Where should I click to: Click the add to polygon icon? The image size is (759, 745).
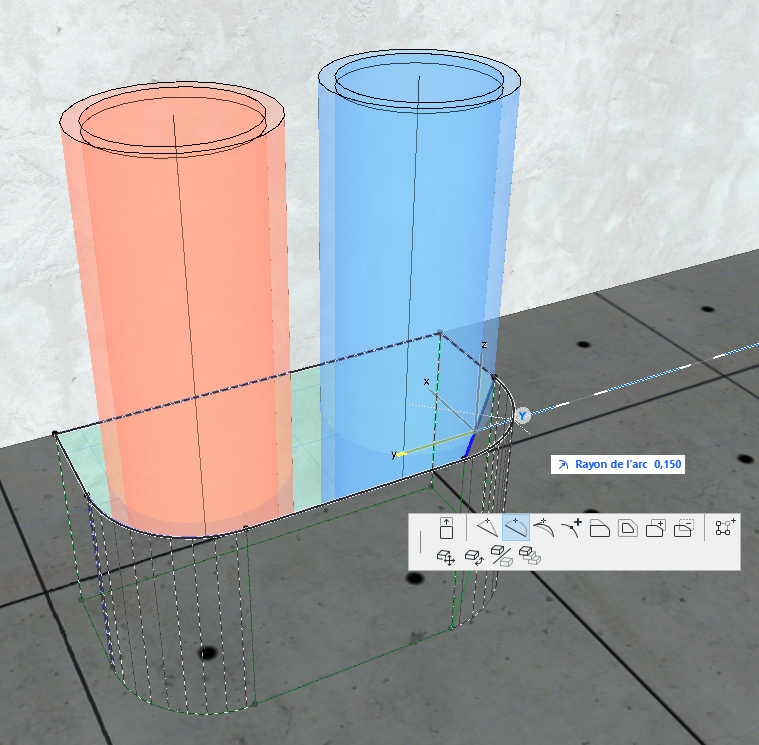coord(656,528)
